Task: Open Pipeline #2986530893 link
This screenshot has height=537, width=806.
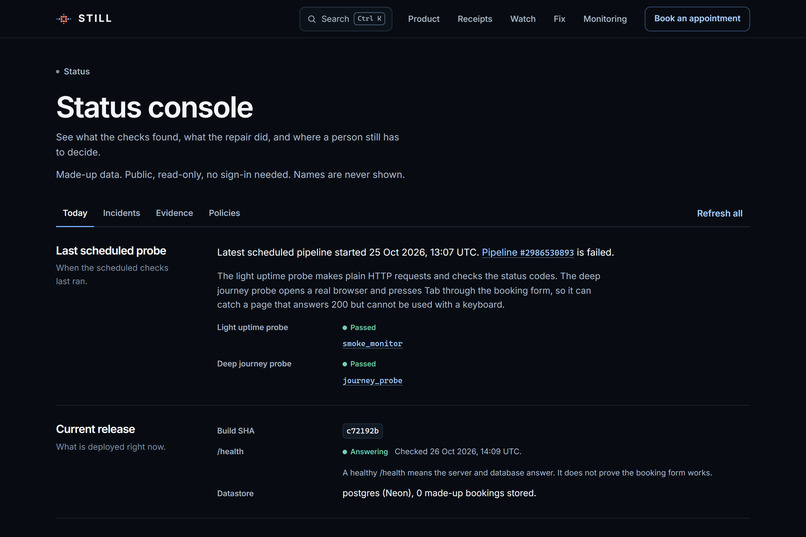Action: pyautogui.click(x=527, y=253)
